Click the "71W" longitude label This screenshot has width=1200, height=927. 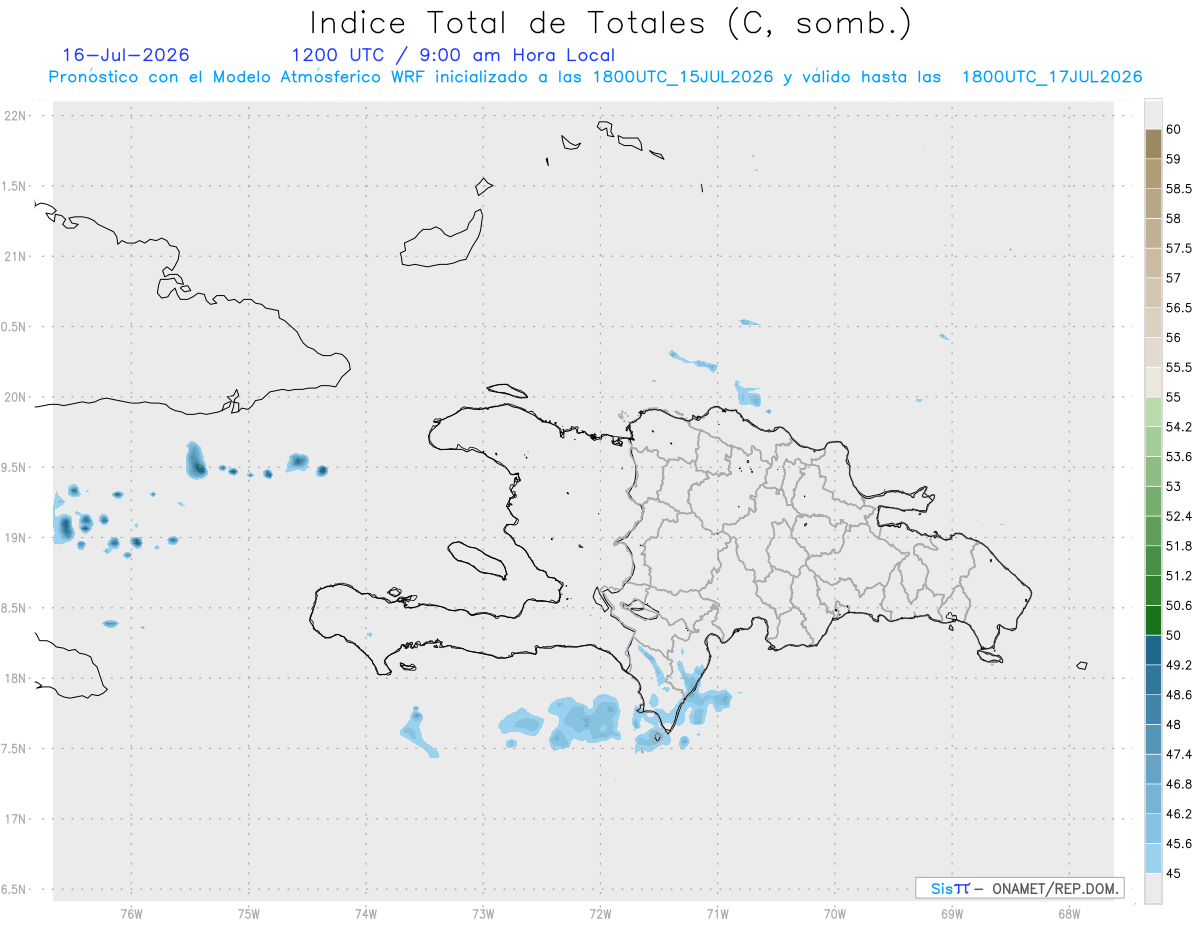pos(717,915)
